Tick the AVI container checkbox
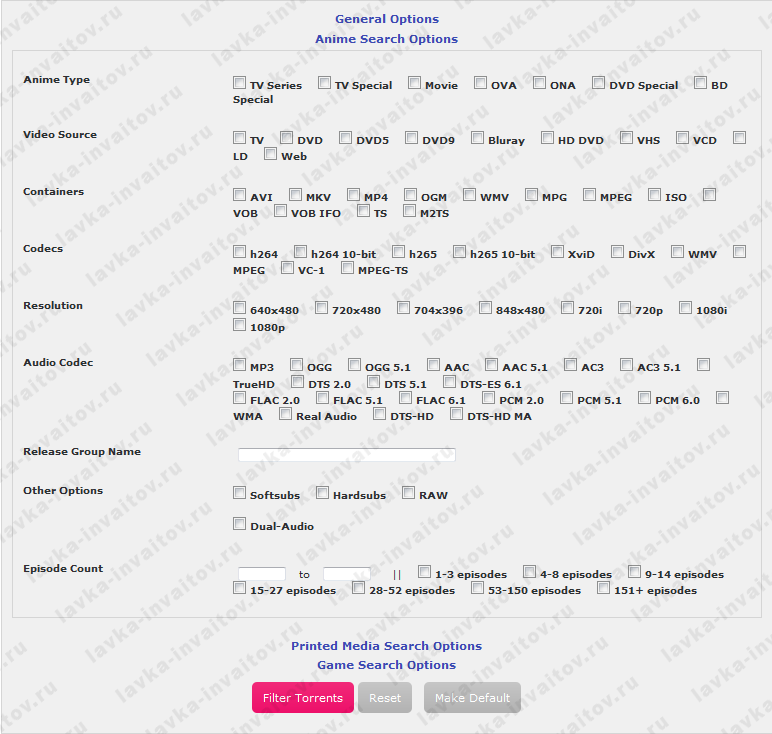 239,194
